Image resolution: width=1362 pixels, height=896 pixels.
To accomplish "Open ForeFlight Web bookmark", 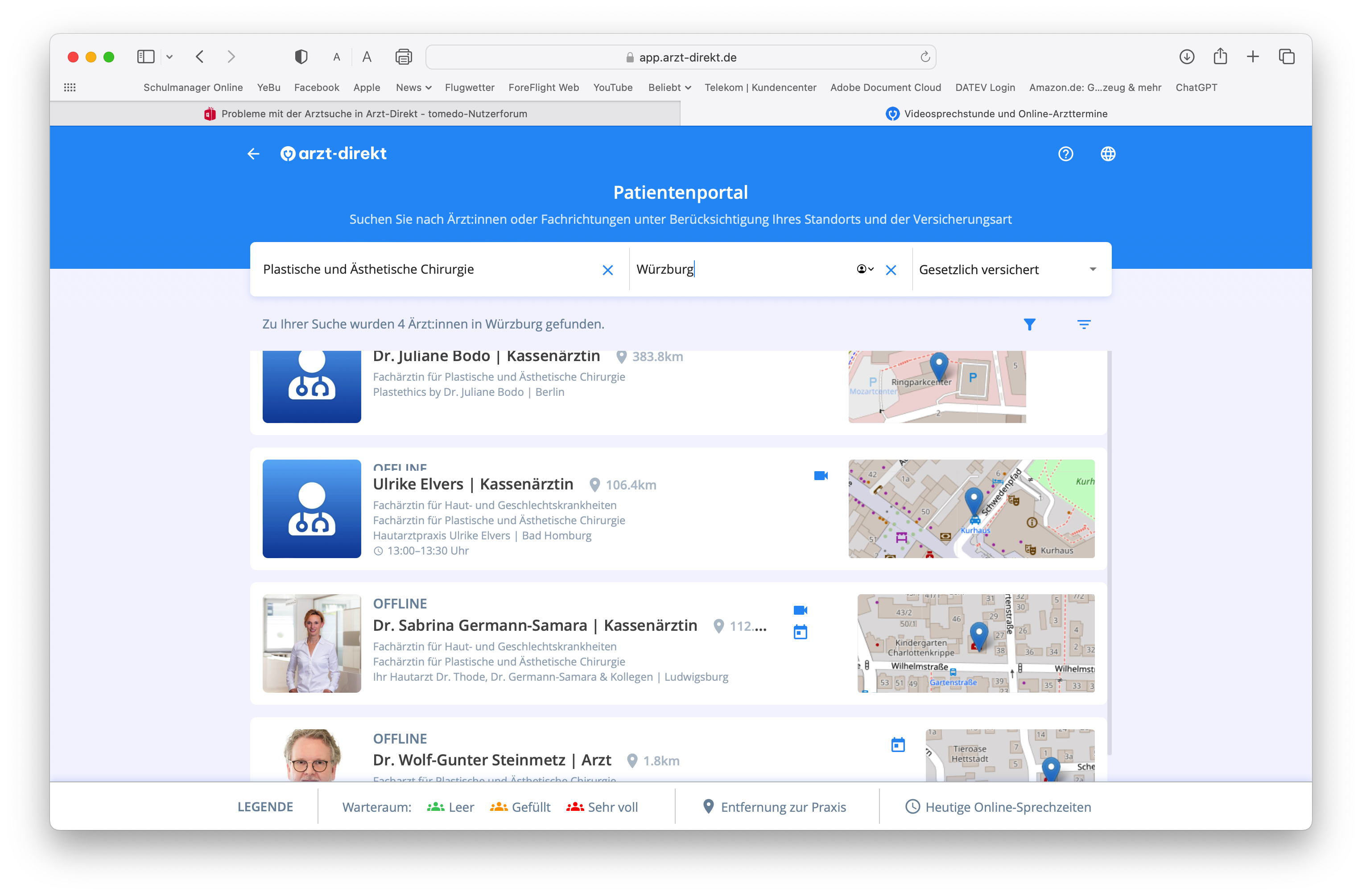I will pyautogui.click(x=544, y=87).
